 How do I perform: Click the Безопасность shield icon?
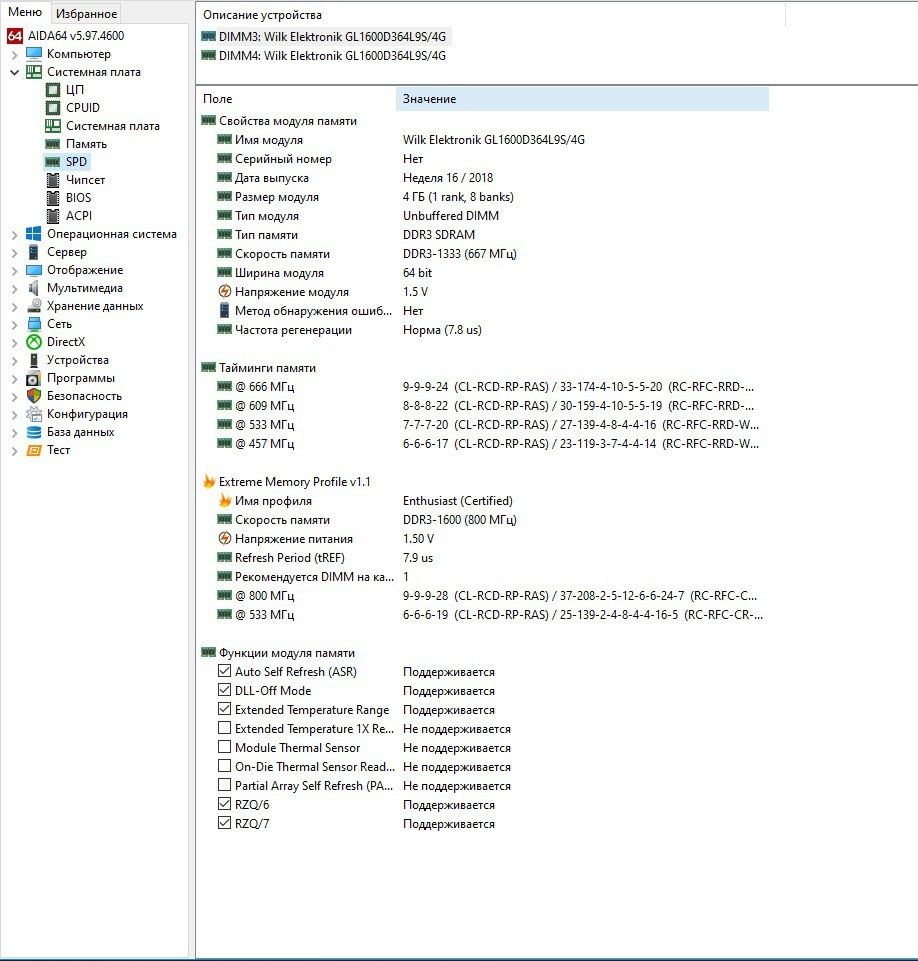34,396
